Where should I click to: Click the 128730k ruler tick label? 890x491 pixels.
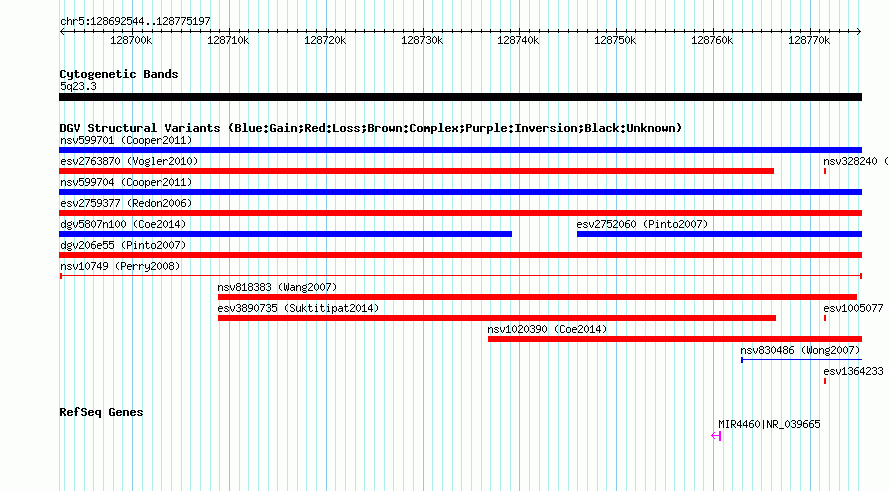[422, 40]
